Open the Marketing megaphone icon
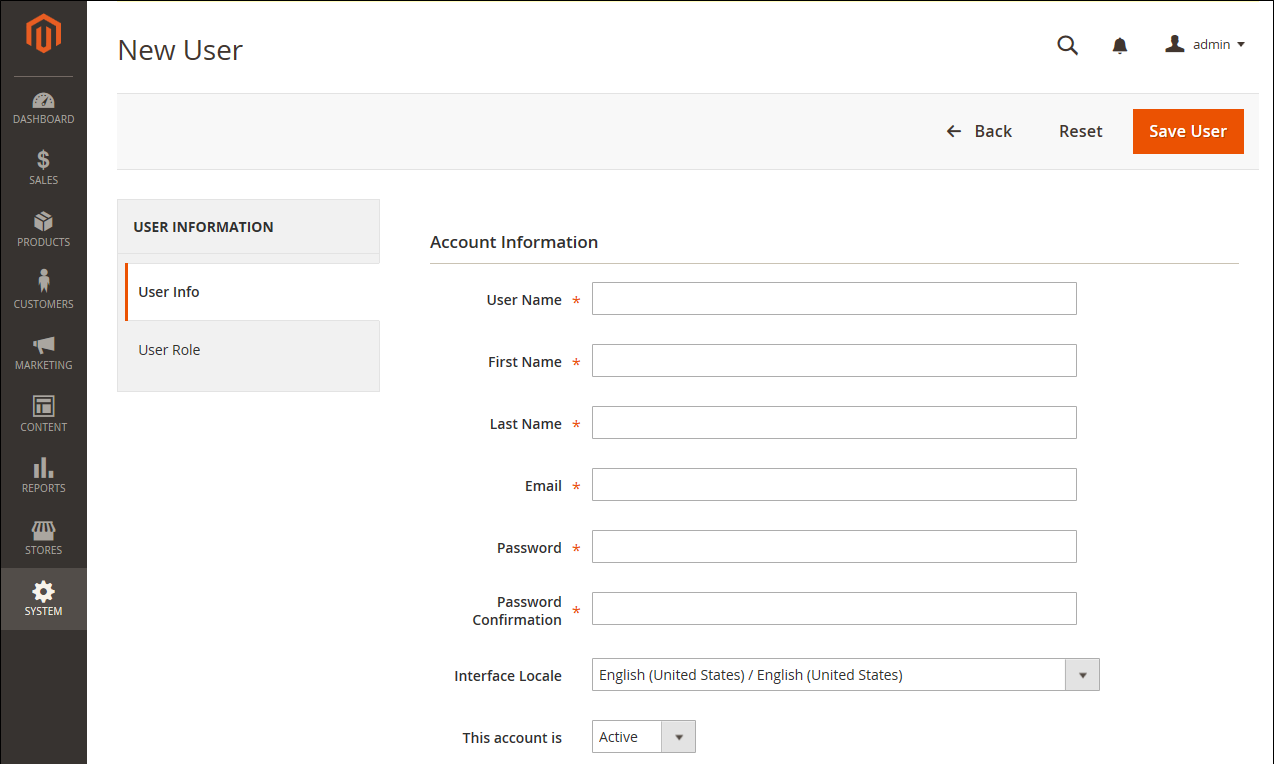 [x=43, y=345]
